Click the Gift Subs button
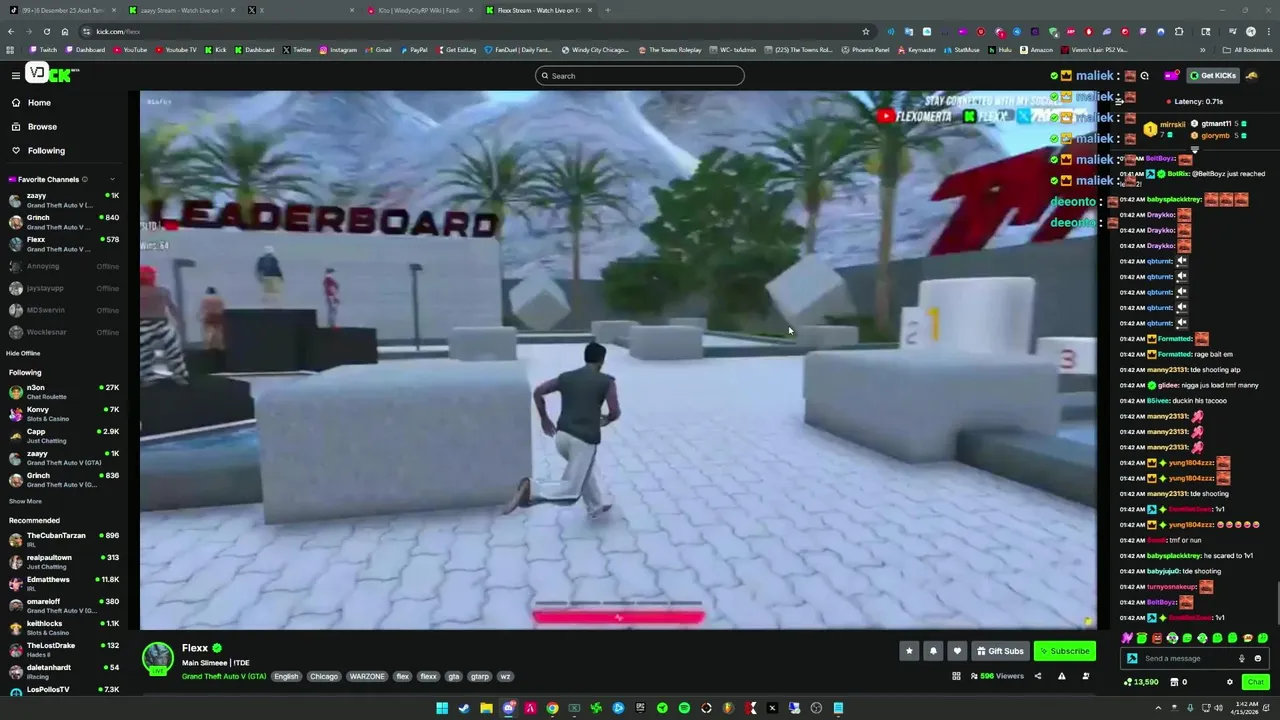Viewport: 1280px width, 720px height. tap(1000, 651)
